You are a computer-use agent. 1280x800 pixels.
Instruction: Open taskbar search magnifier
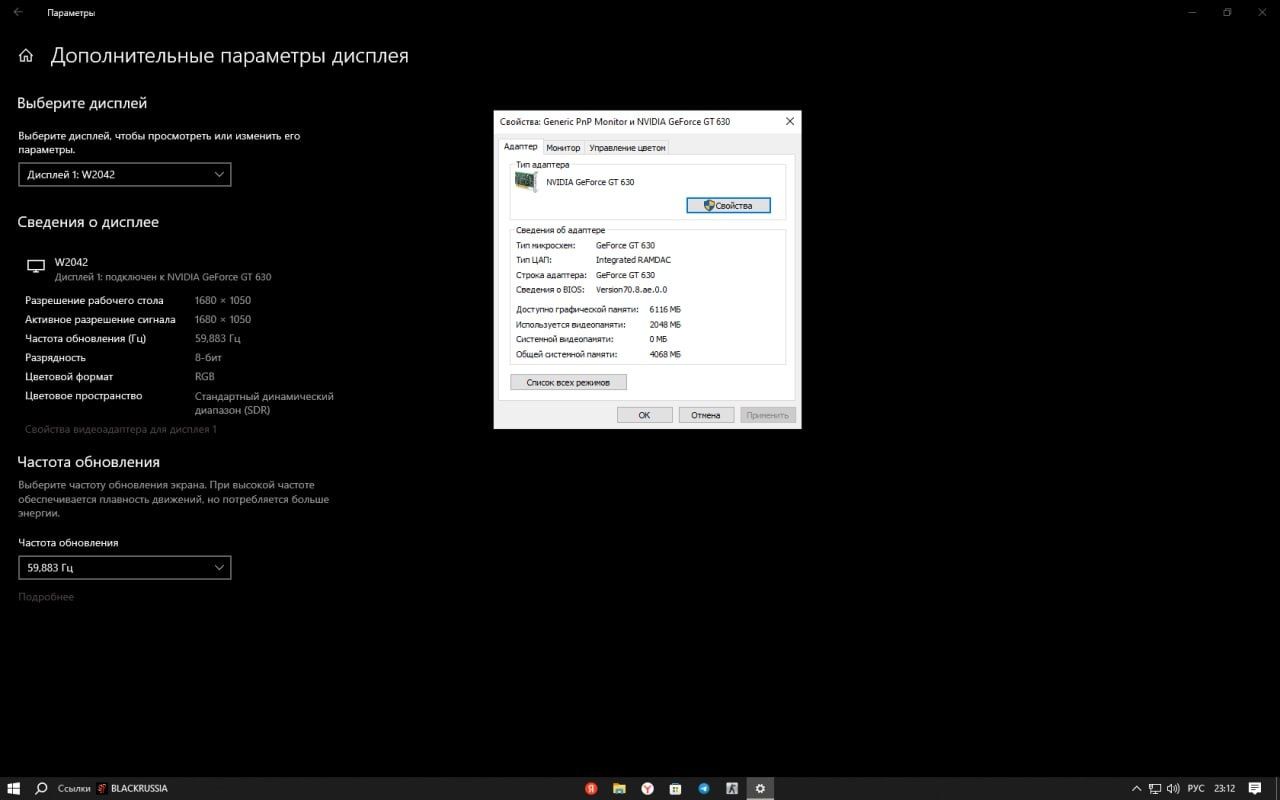tap(42, 788)
